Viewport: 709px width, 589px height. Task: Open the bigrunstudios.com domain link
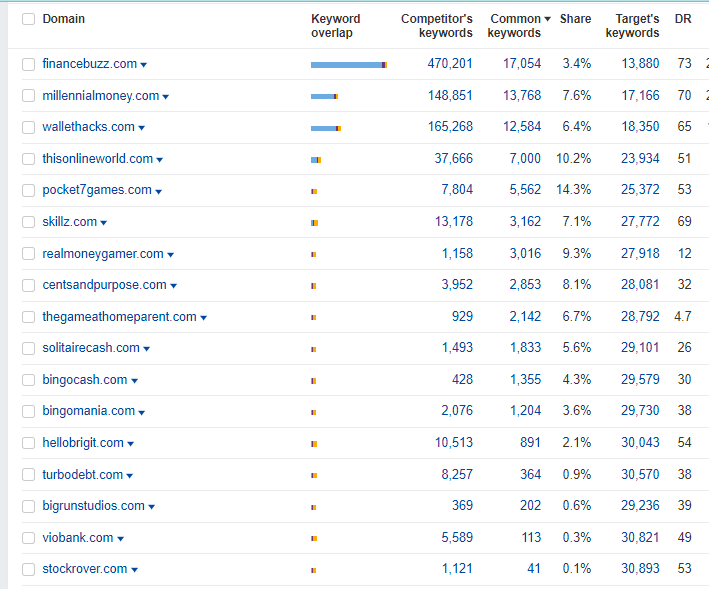pos(94,505)
